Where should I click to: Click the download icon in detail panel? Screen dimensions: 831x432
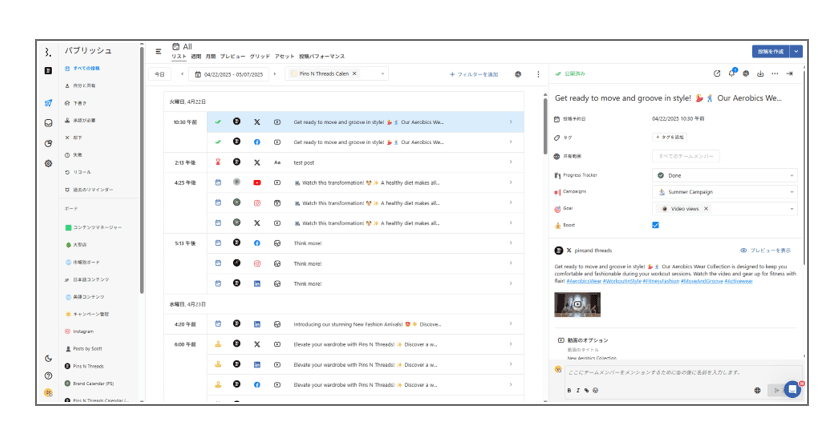761,74
